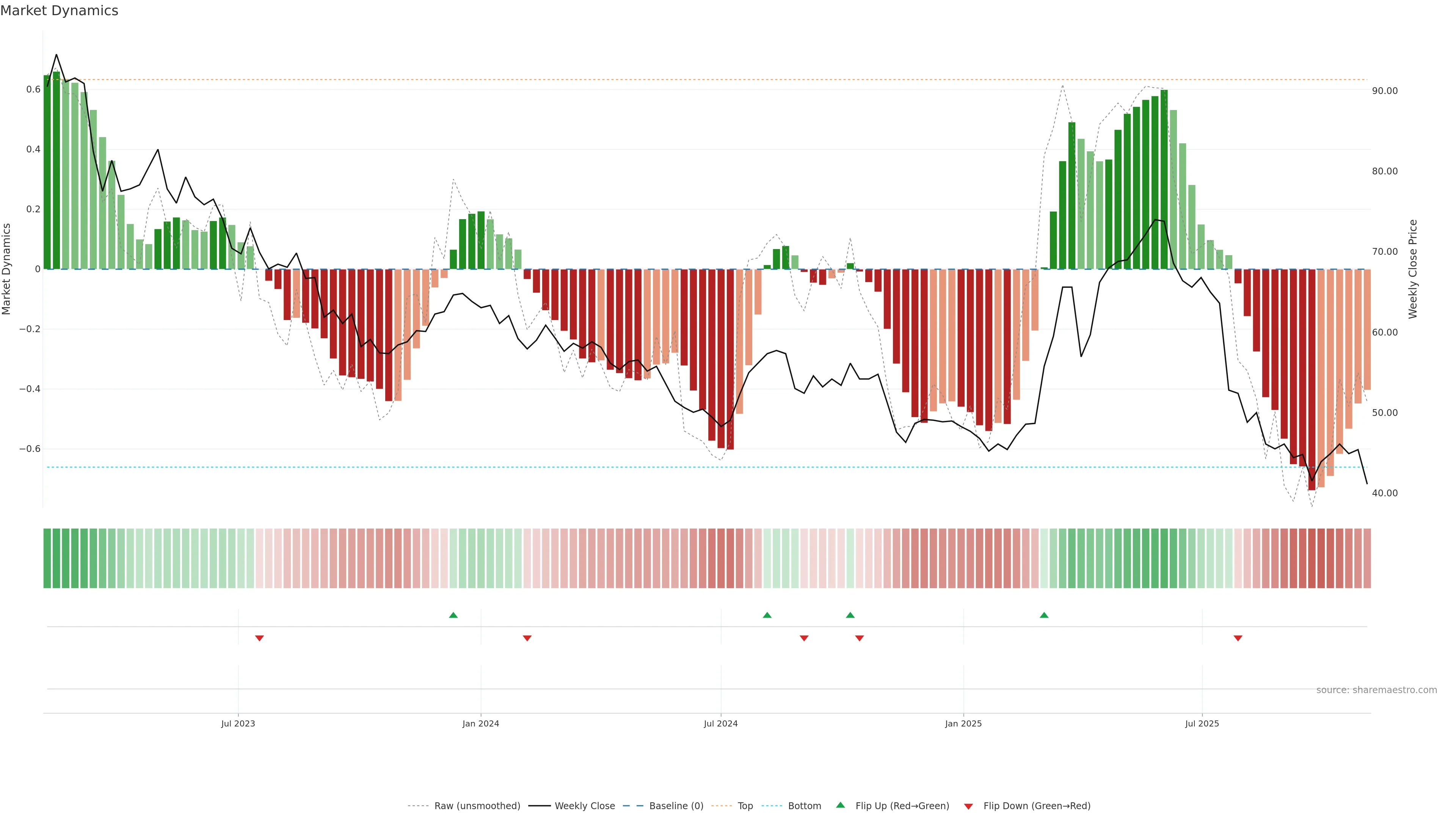Click the green flip-up triangle just after Jul 2024

point(767,615)
